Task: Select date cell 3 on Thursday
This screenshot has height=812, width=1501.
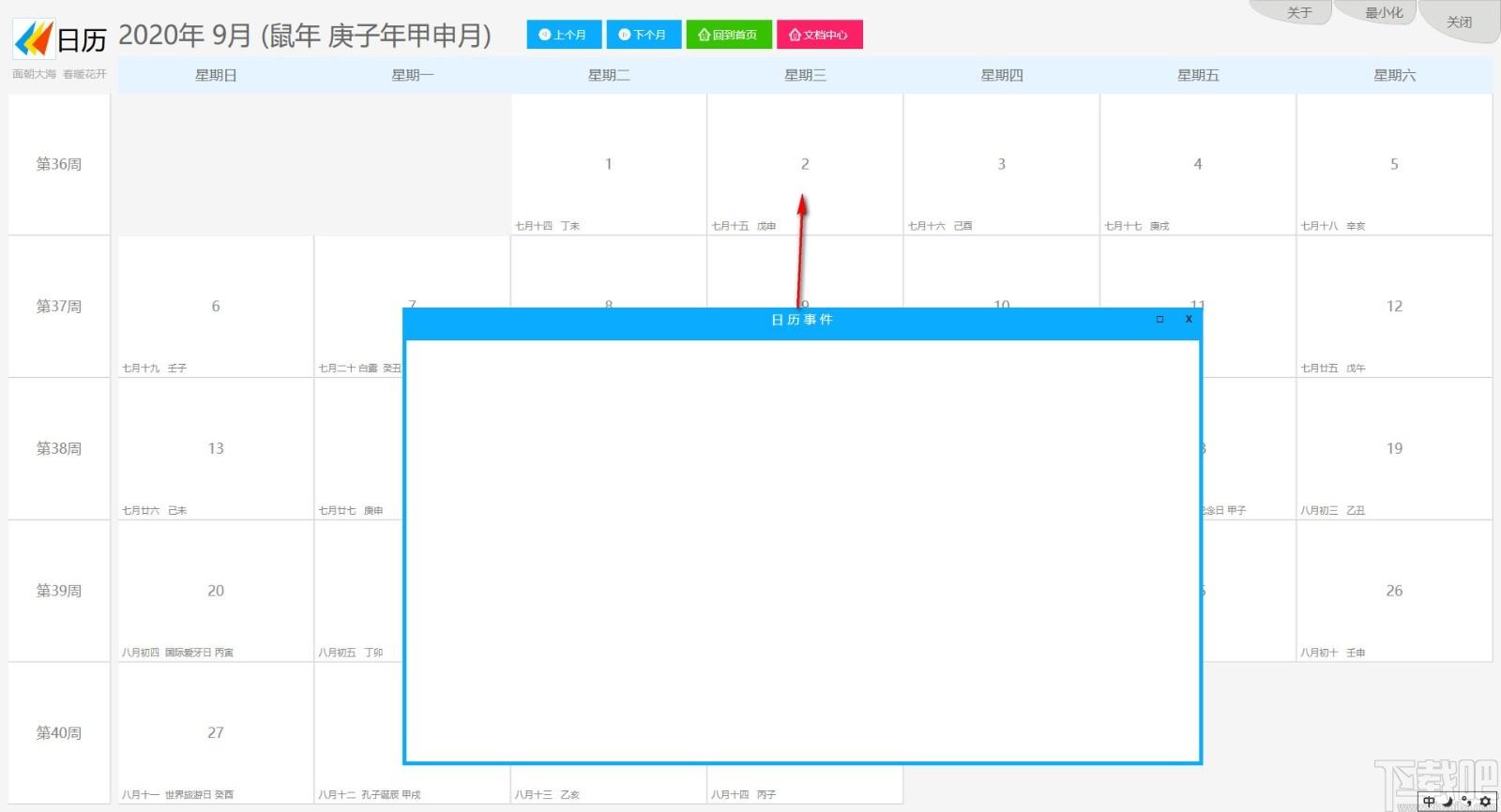Action: [x=1001, y=164]
